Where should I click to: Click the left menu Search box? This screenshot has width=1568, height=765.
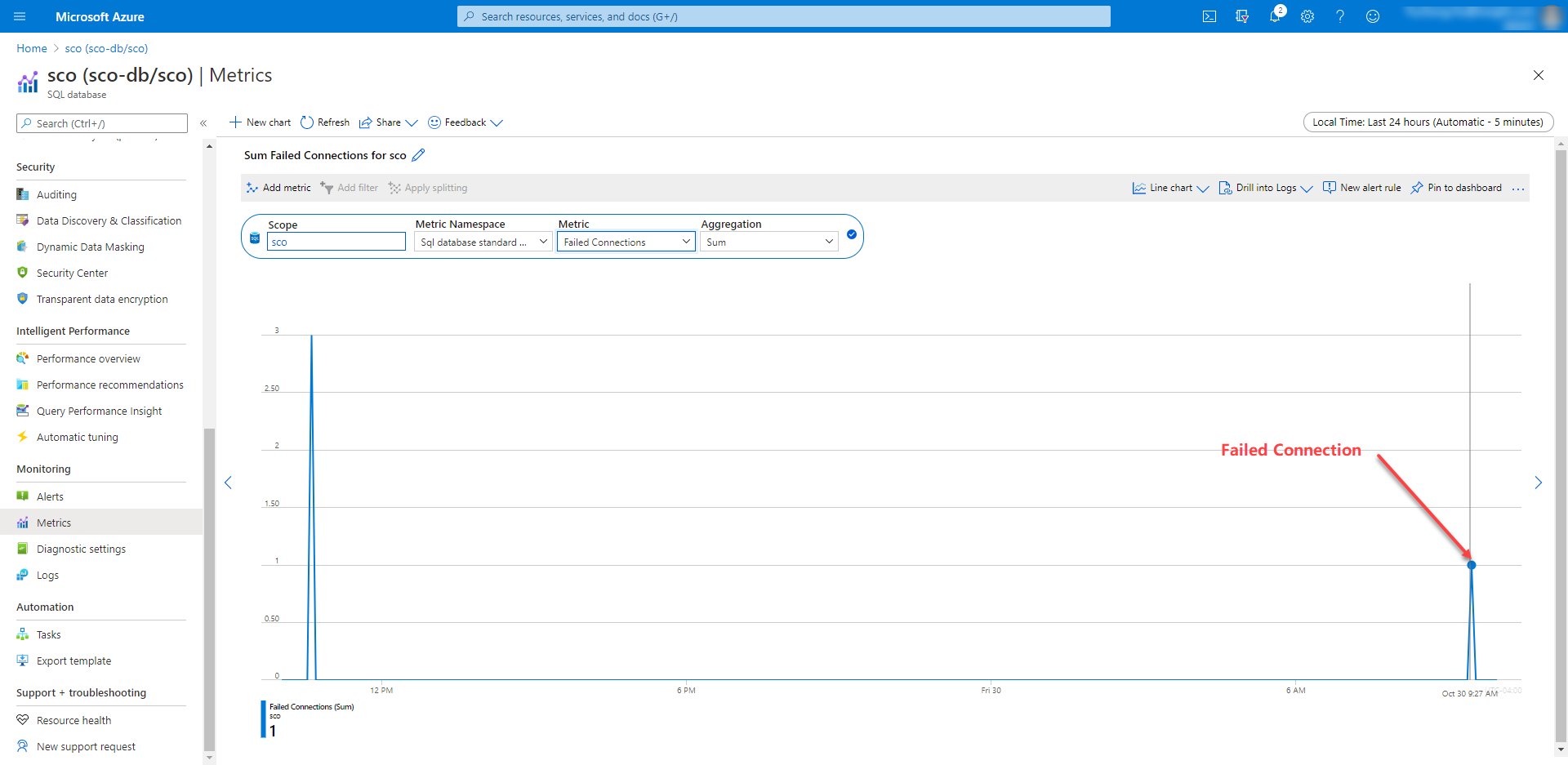click(102, 123)
